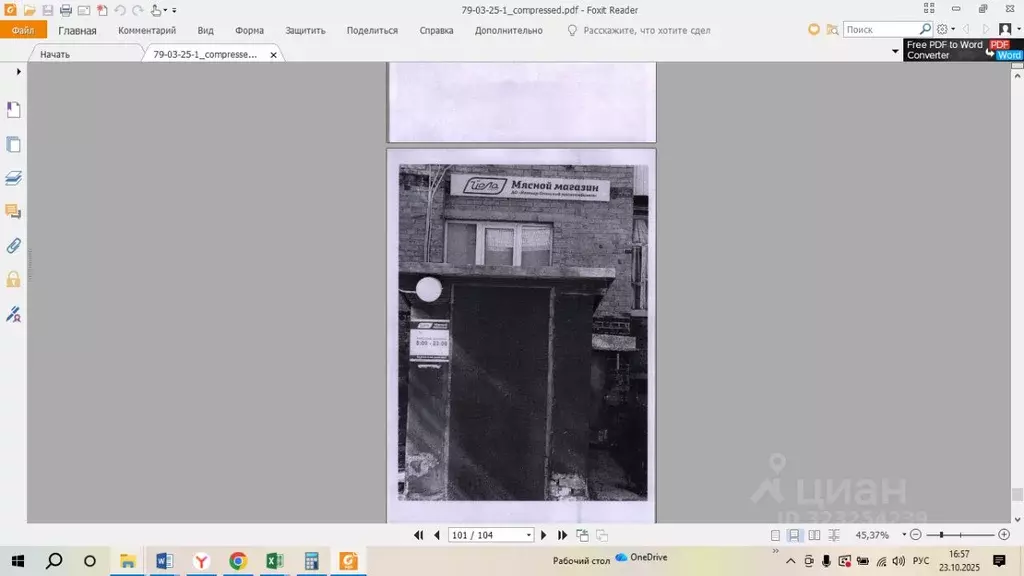Image resolution: width=1024 pixels, height=576 pixels.
Task: Open the Security lock panel
Action: click(x=14, y=280)
